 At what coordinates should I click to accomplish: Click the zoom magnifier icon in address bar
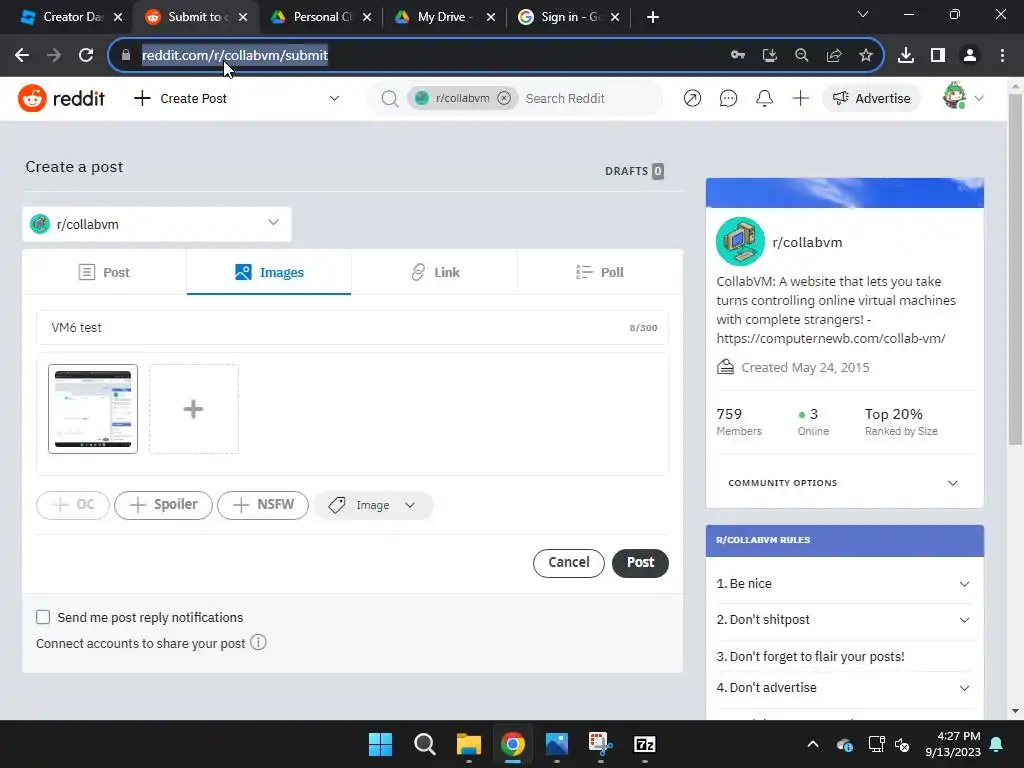coord(802,56)
